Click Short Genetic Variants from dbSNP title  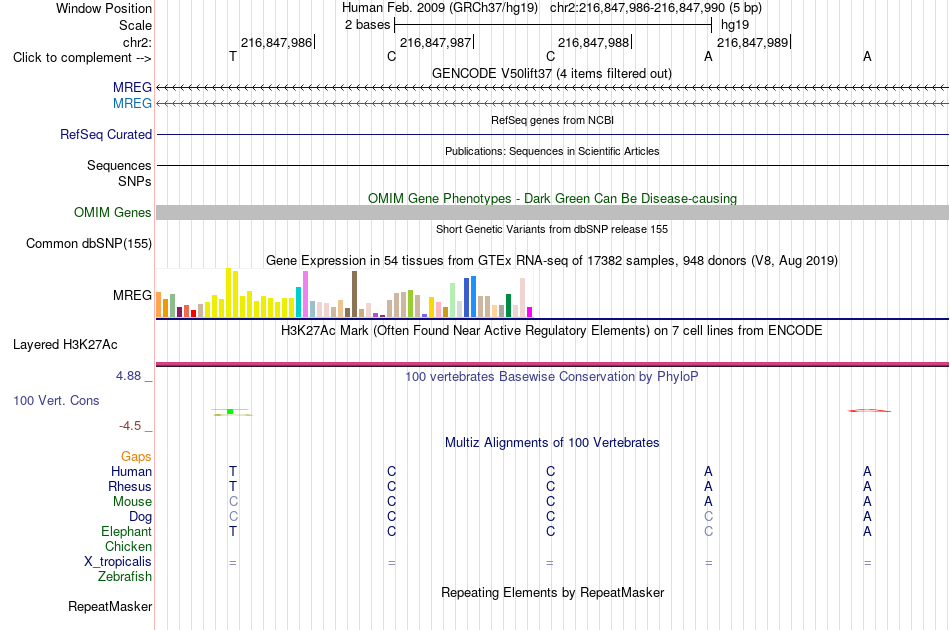pyautogui.click(x=552, y=229)
